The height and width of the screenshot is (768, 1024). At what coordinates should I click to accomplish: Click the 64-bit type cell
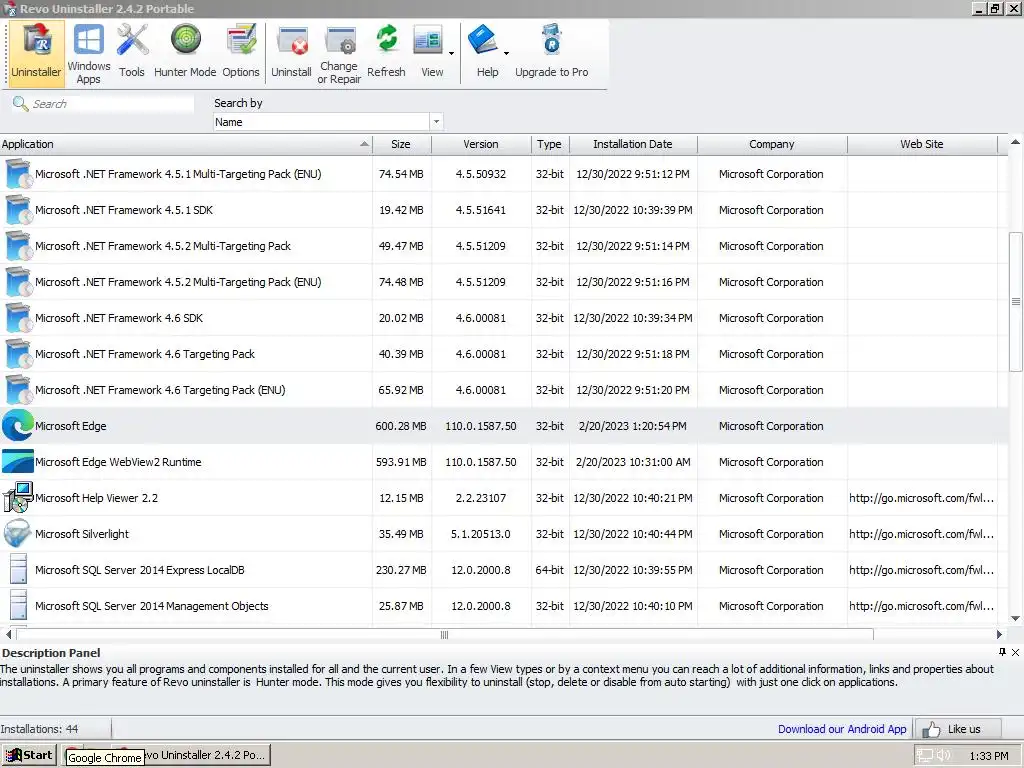pos(550,569)
